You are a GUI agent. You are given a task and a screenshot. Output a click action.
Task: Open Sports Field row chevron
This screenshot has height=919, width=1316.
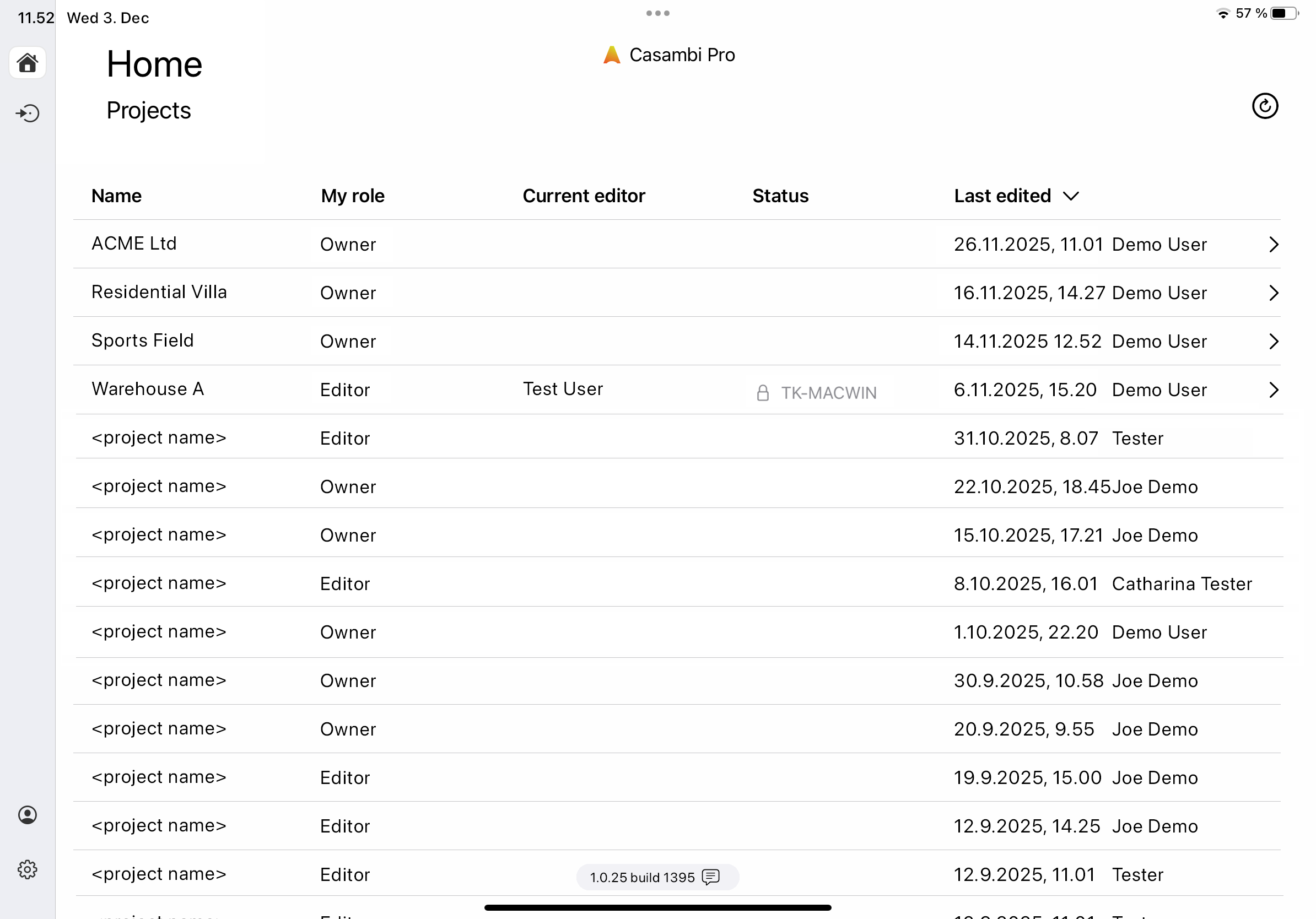pyautogui.click(x=1273, y=342)
